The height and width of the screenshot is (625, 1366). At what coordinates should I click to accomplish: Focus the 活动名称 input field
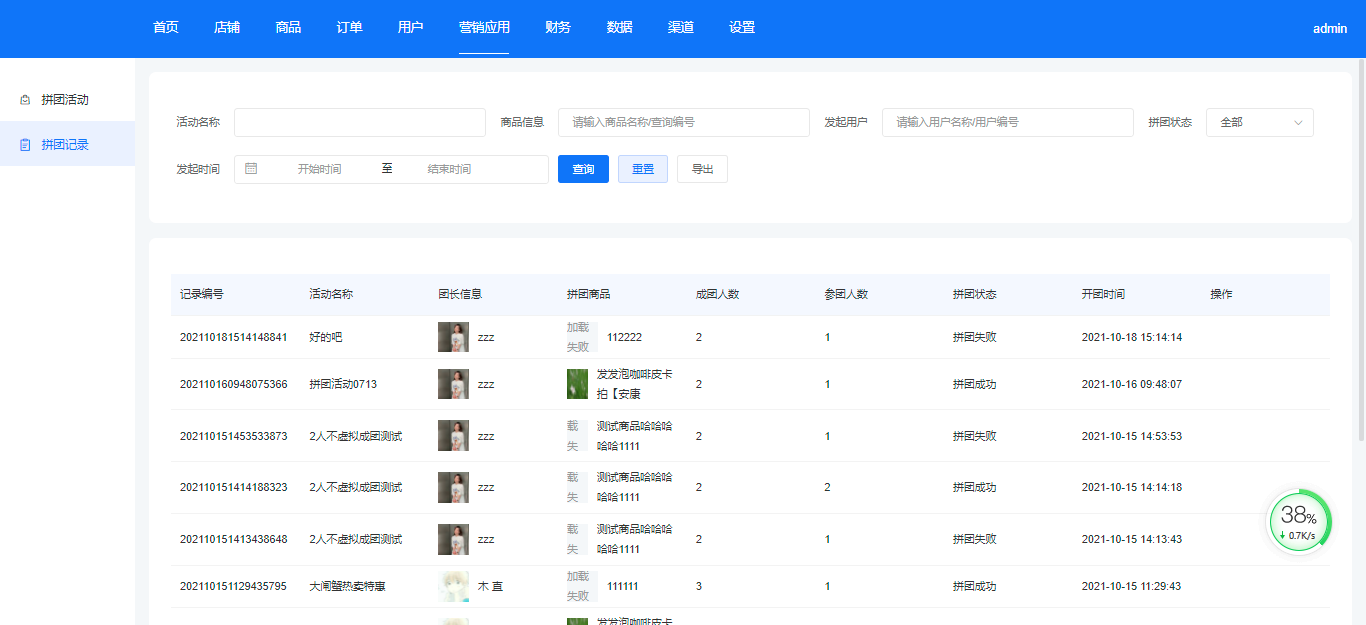tap(359, 122)
